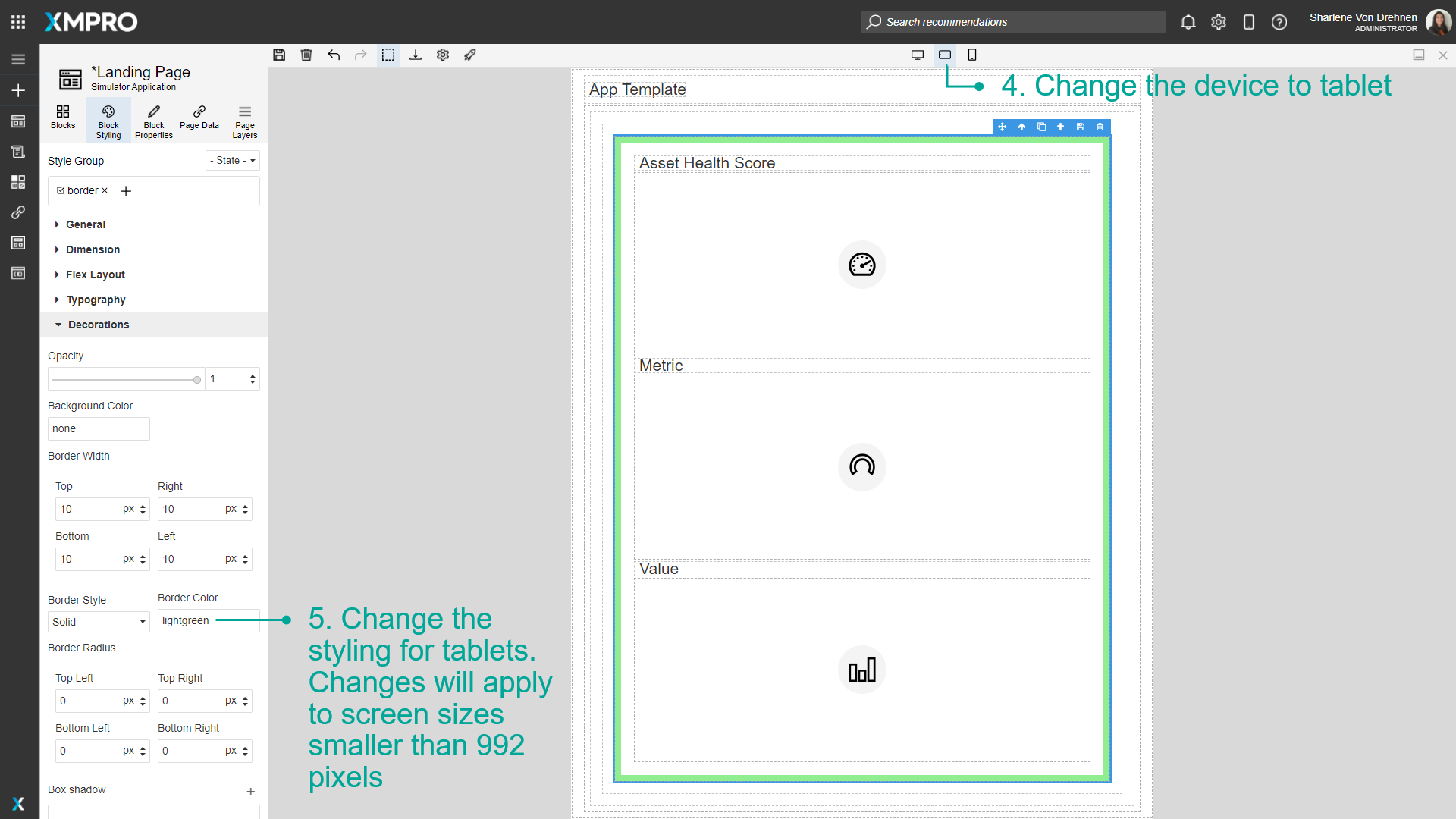Duplicate the selected block

(x=1041, y=127)
